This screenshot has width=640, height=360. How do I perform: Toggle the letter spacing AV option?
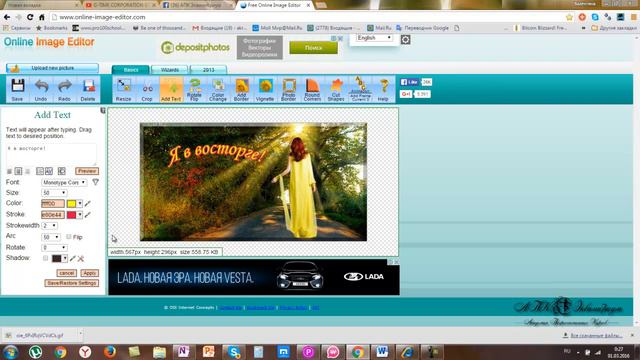(x=49, y=171)
